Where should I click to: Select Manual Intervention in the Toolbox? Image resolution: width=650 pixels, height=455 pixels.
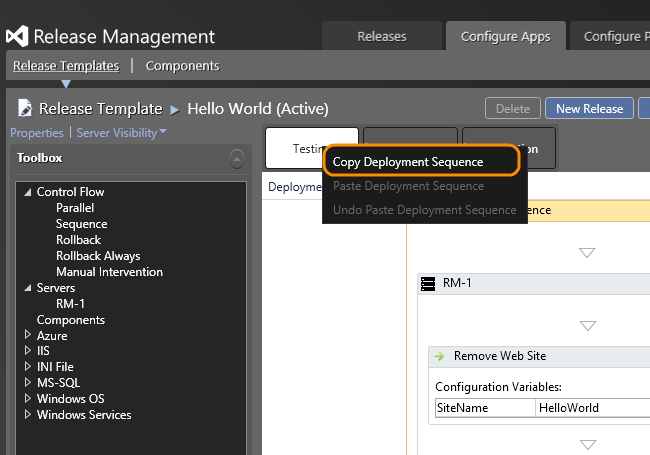[x=109, y=272]
